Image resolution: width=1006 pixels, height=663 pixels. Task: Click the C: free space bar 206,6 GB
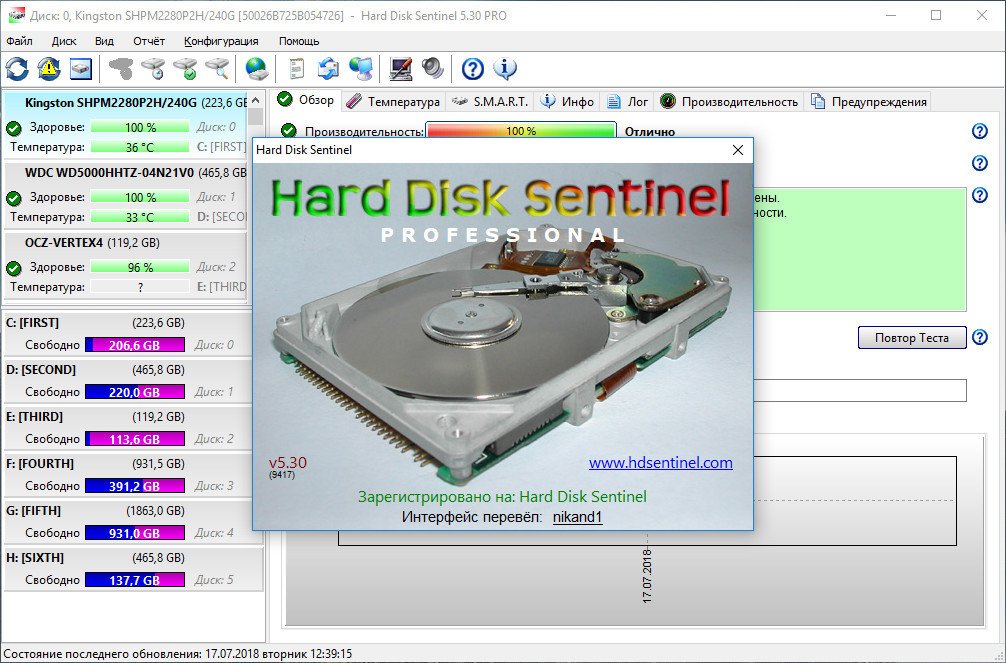pyautogui.click(x=135, y=345)
